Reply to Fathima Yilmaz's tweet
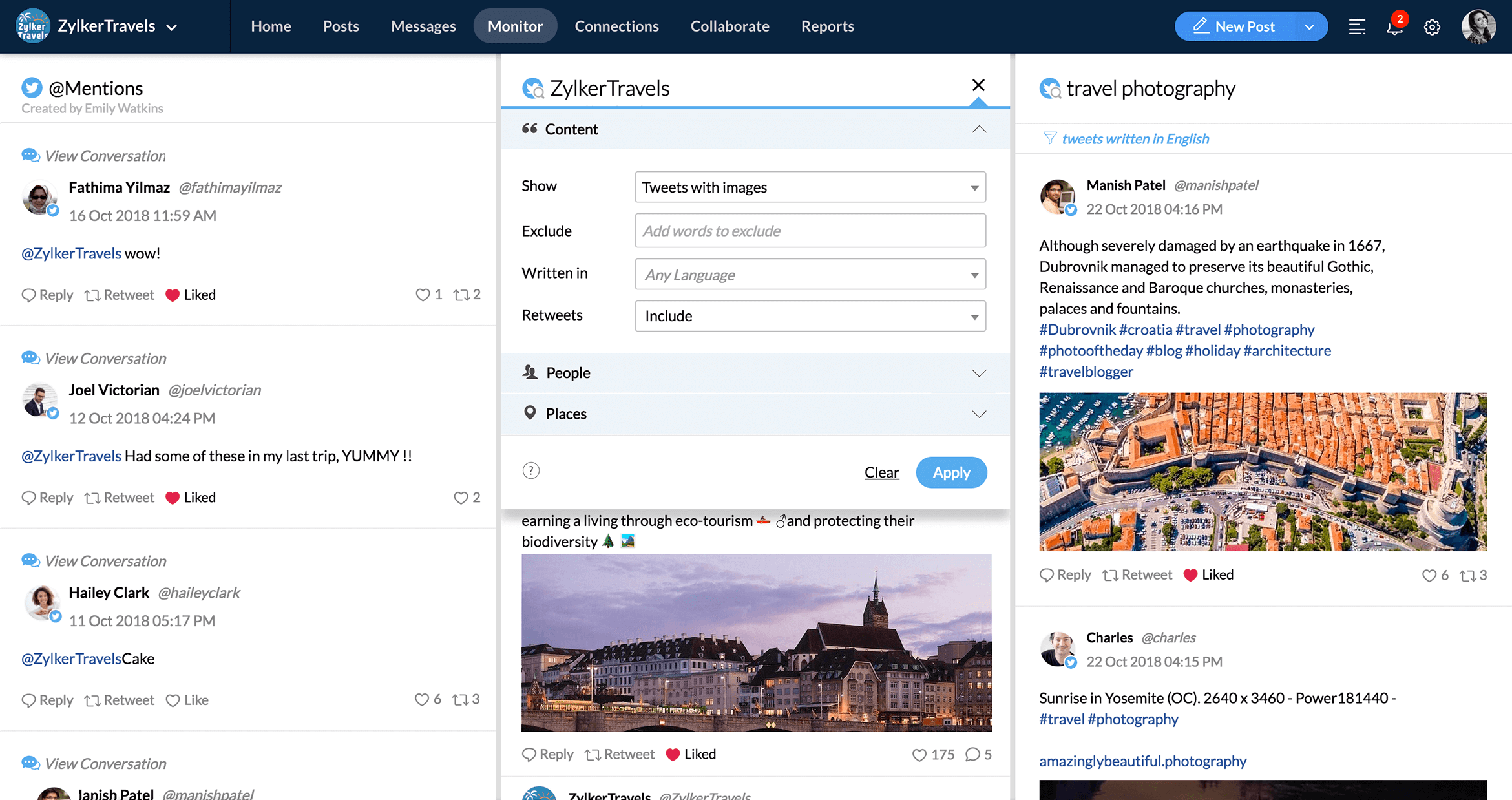Image resolution: width=1512 pixels, height=800 pixels. [47, 295]
